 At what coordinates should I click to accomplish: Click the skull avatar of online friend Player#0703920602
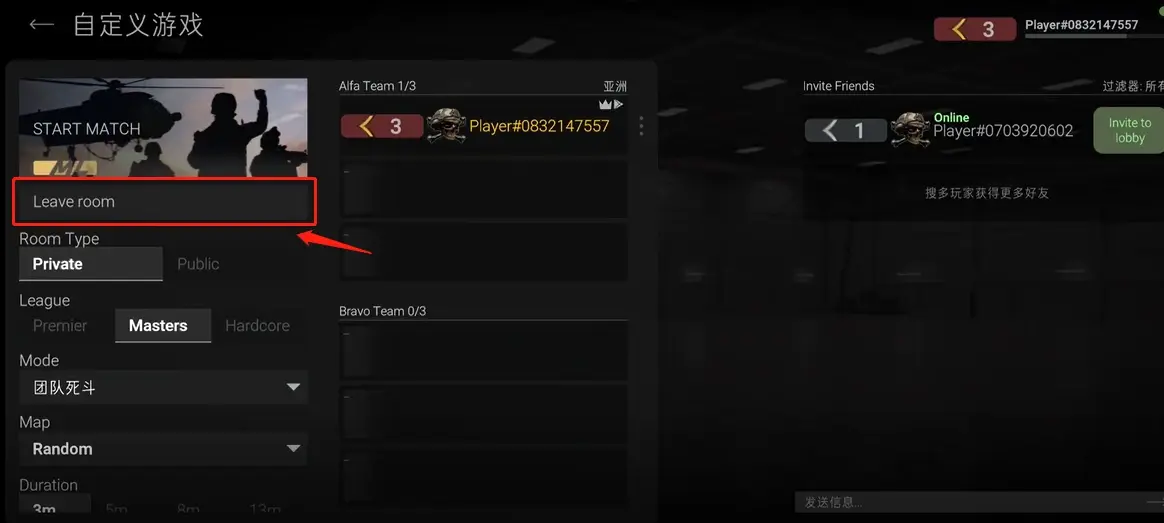tap(909, 131)
